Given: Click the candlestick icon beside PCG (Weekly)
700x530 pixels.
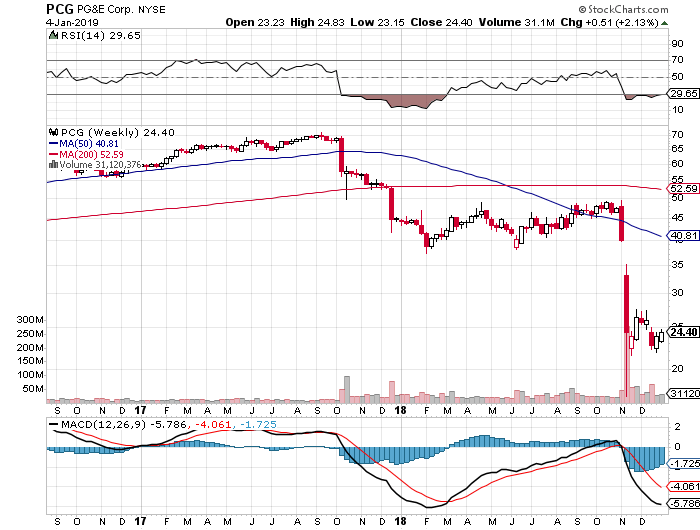Looking at the screenshot, I should coord(54,132).
